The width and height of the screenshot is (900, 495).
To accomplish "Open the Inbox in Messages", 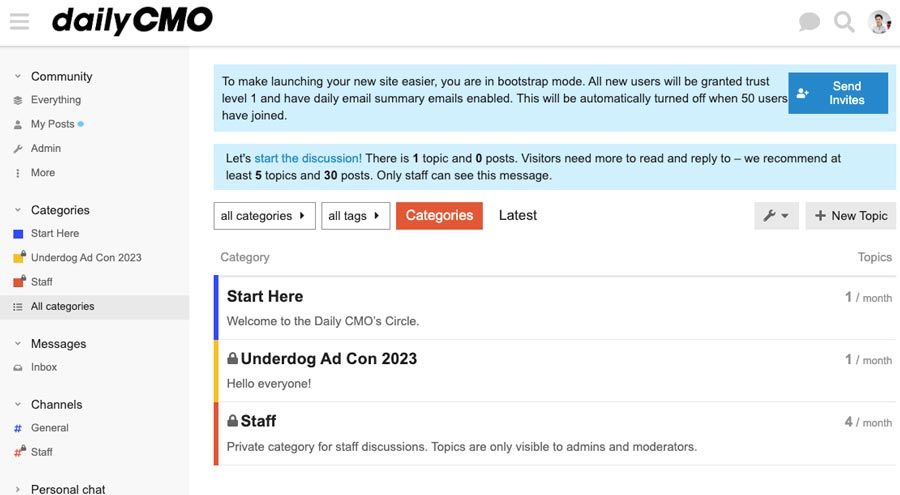I will tap(44, 367).
